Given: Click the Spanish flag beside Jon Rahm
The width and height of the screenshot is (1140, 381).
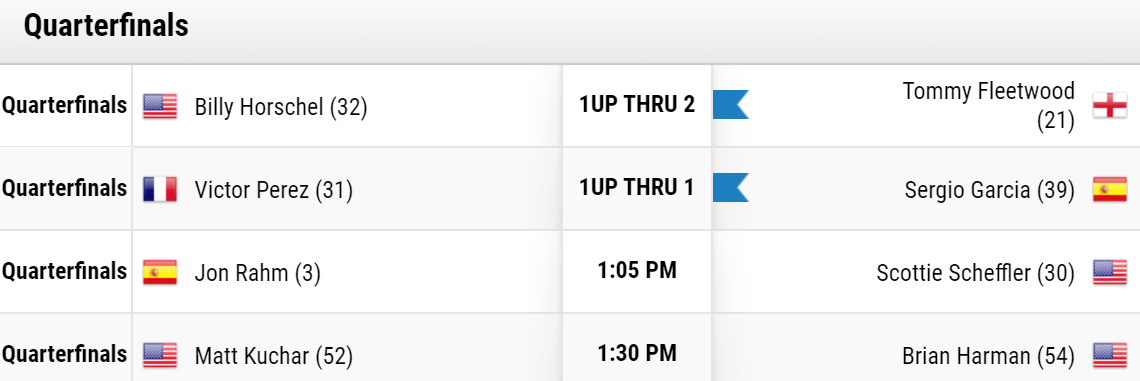Looking at the screenshot, I should [x=160, y=272].
